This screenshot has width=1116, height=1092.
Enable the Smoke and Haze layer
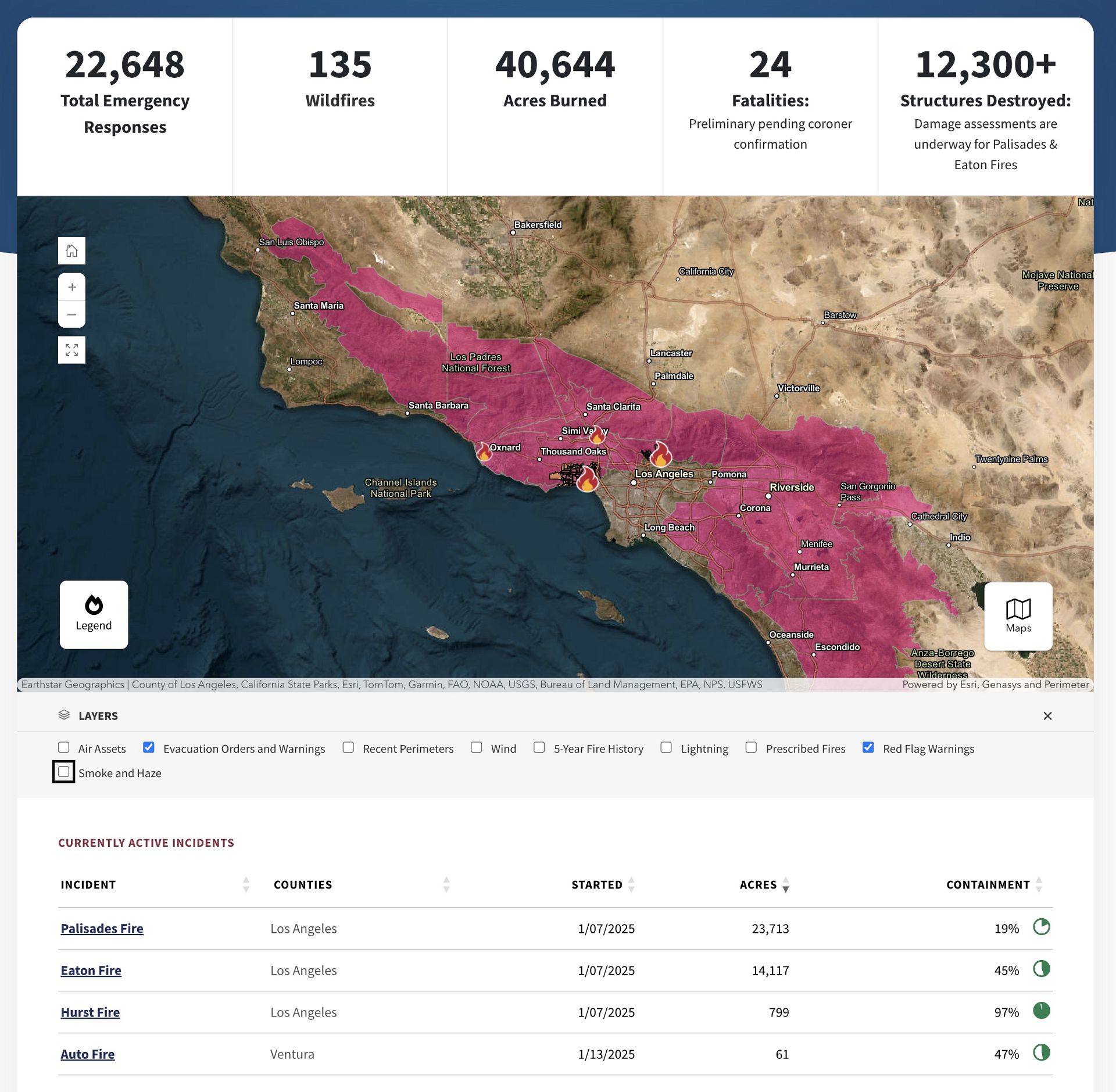tap(63, 772)
